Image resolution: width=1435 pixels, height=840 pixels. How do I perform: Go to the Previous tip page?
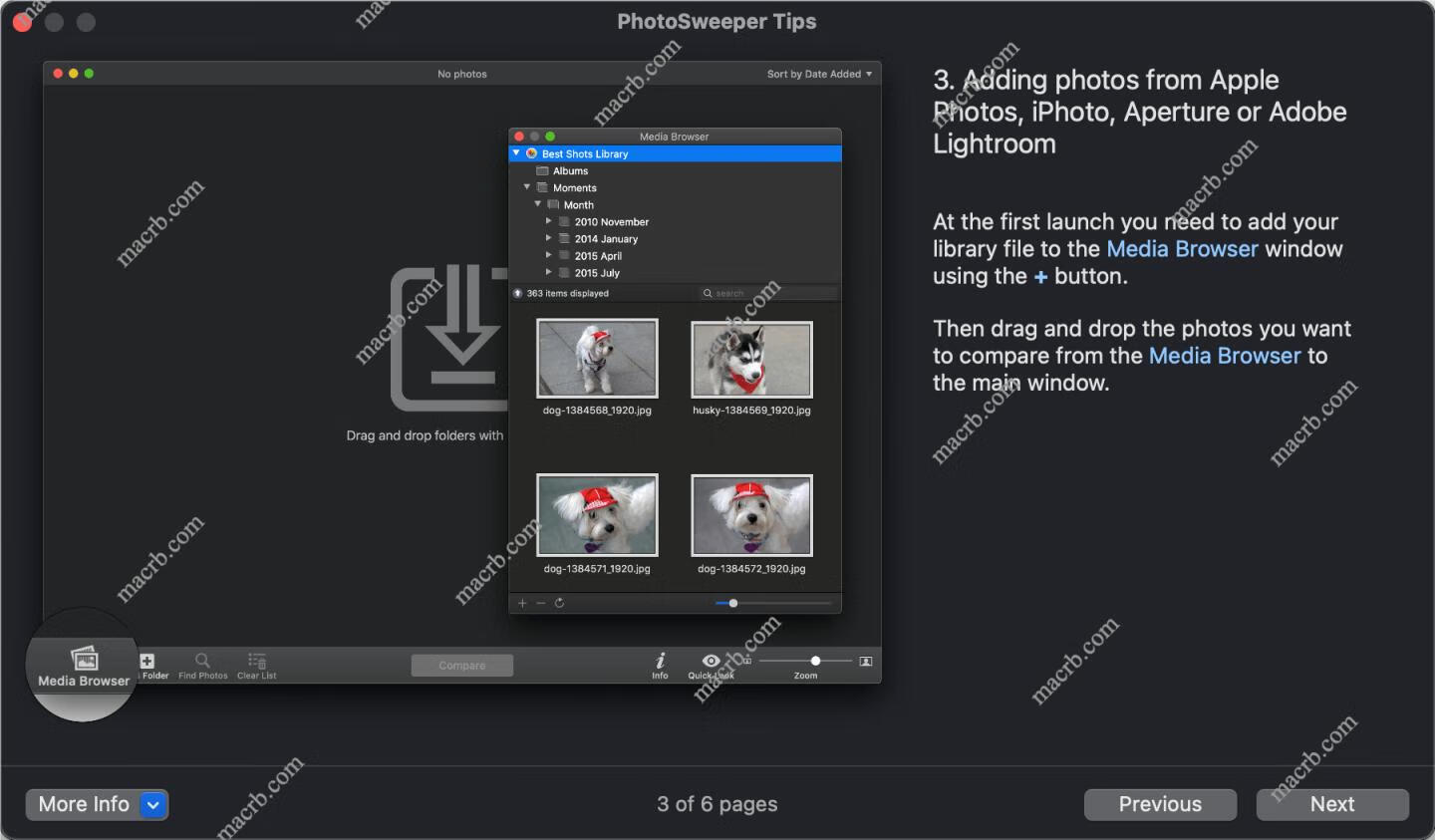pyautogui.click(x=1160, y=804)
